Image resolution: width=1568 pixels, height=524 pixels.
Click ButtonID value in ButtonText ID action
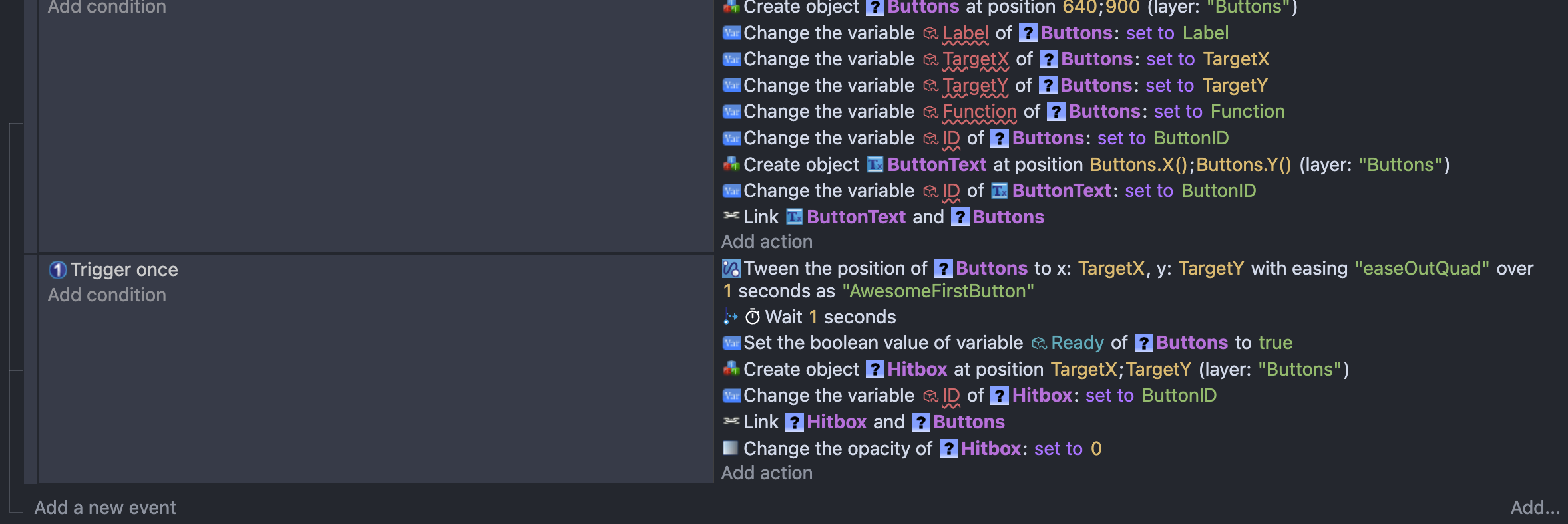1219,191
